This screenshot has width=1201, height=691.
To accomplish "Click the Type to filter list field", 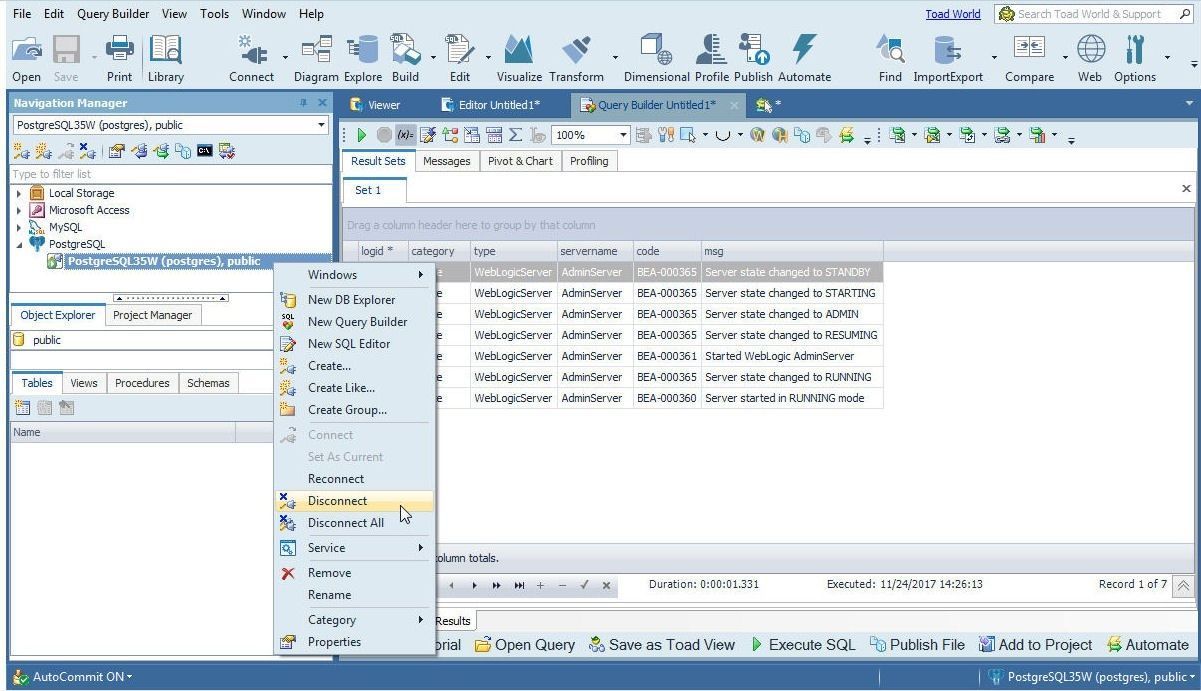I will click(x=170, y=174).
